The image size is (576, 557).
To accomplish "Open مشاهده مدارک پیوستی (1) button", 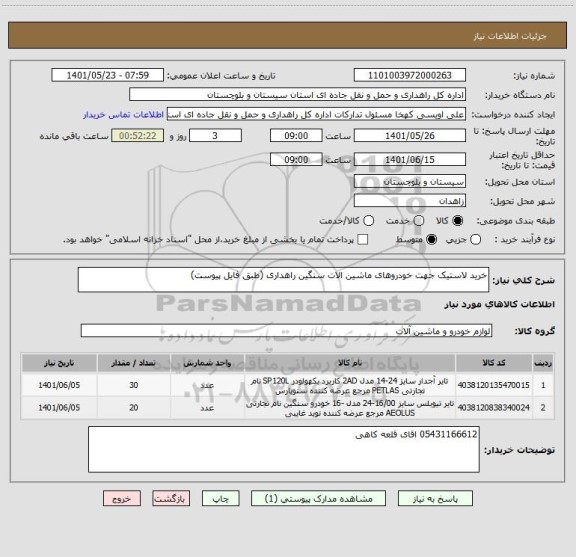I will (x=318, y=499).
